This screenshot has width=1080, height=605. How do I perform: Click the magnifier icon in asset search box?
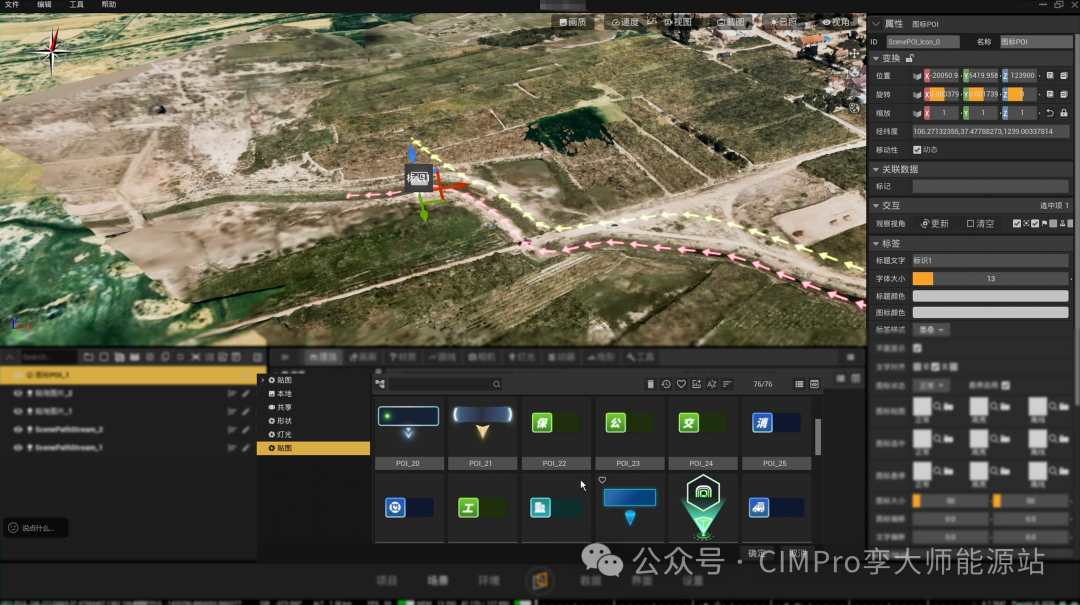[497, 384]
